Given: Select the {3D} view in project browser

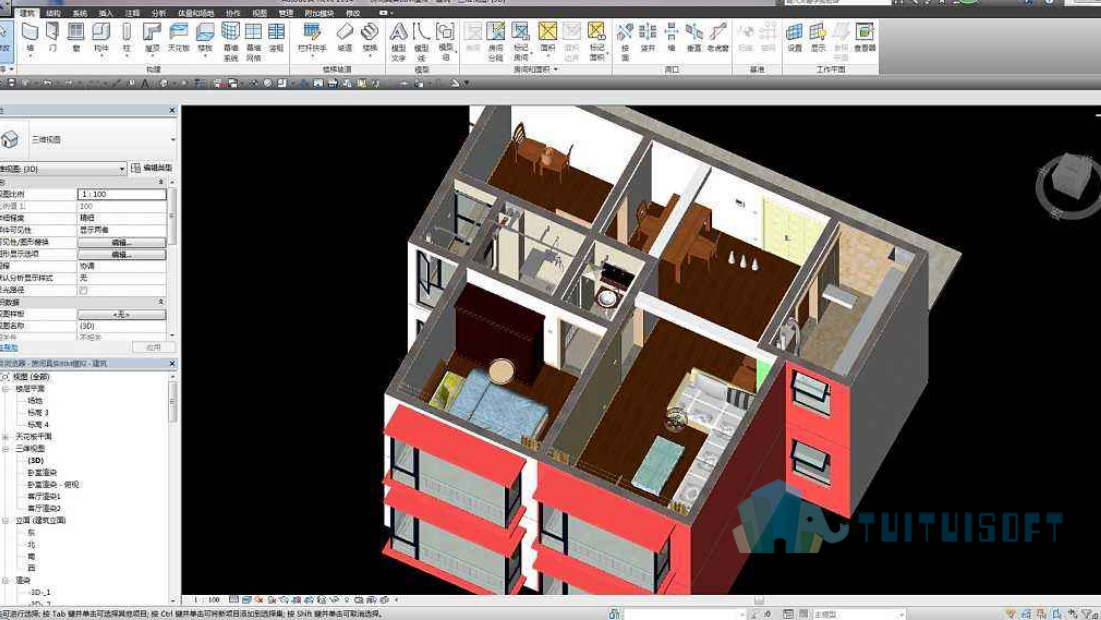Looking at the screenshot, I should point(36,461).
